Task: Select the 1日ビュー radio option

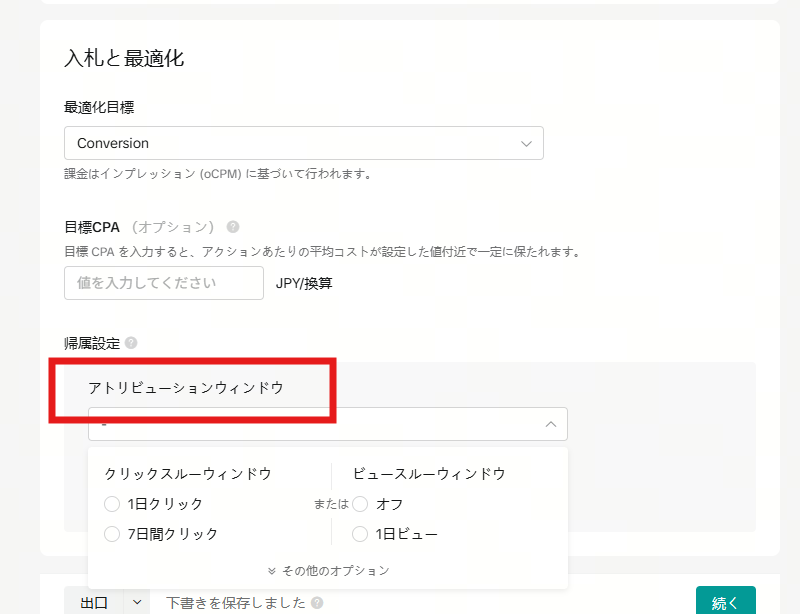Action: click(x=360, y=534)
